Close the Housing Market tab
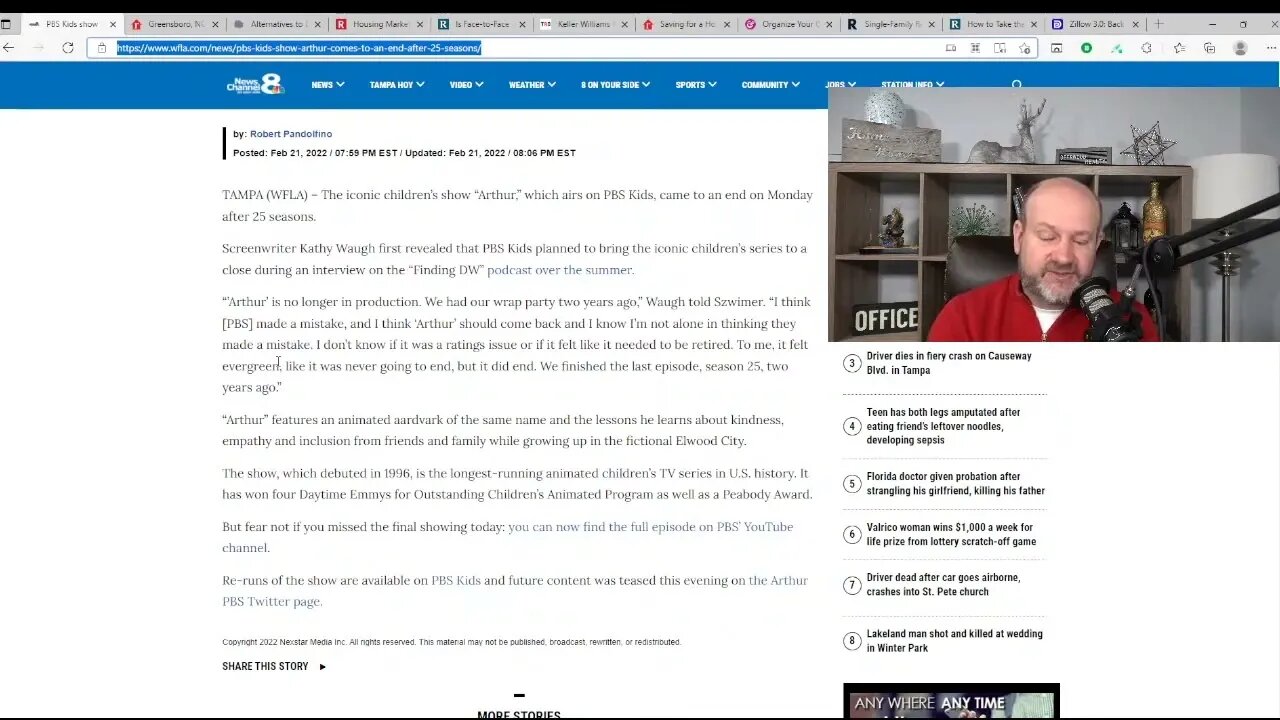 pyautogui.click(x=418, y=24)
